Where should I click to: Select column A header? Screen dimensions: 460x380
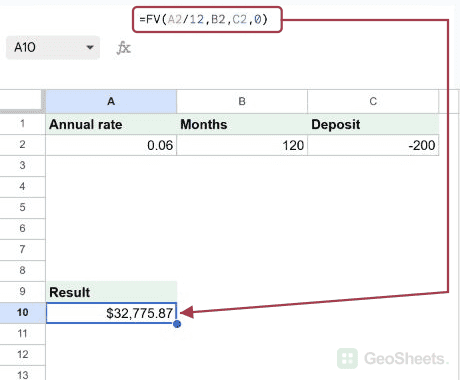click(x=111, y=101)
